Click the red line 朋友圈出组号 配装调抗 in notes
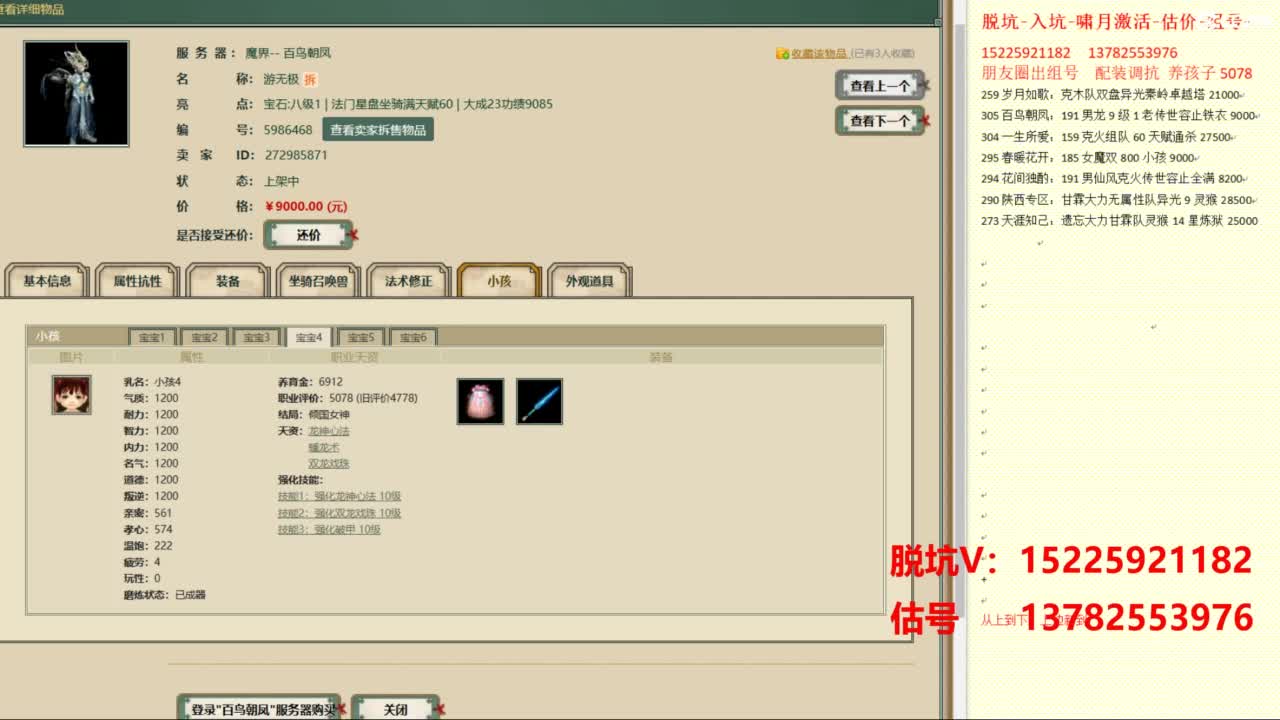This screenshot has width=1280, height=720. (x=1117, y=73)
